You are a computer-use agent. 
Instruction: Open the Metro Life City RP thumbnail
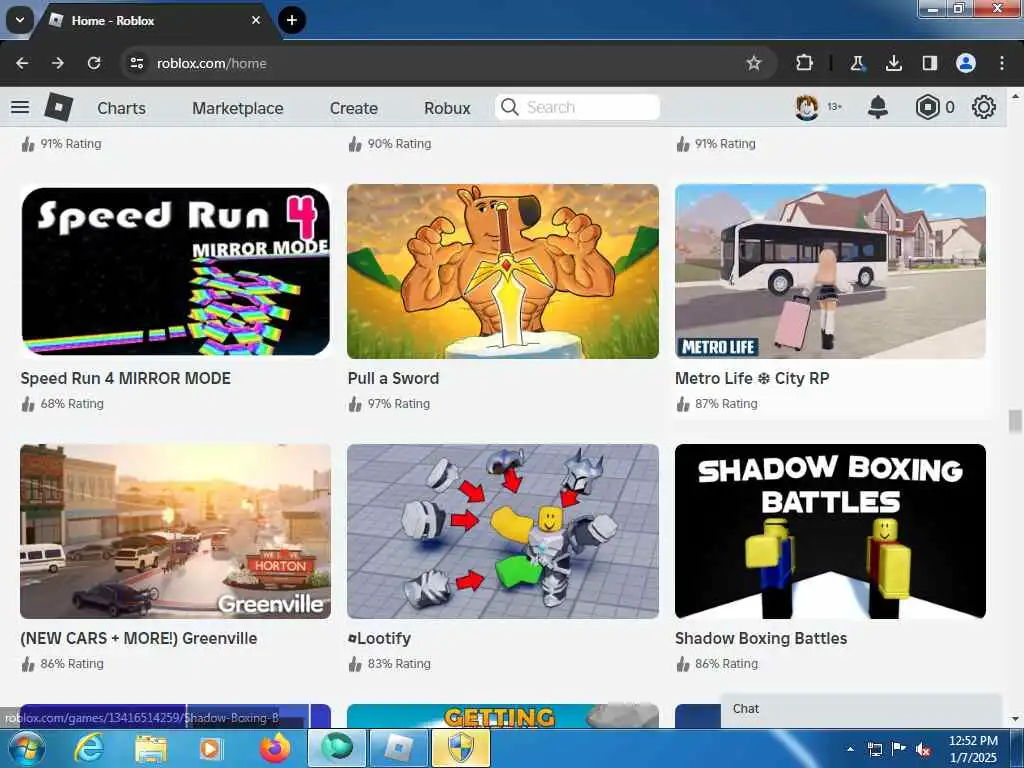830,271
